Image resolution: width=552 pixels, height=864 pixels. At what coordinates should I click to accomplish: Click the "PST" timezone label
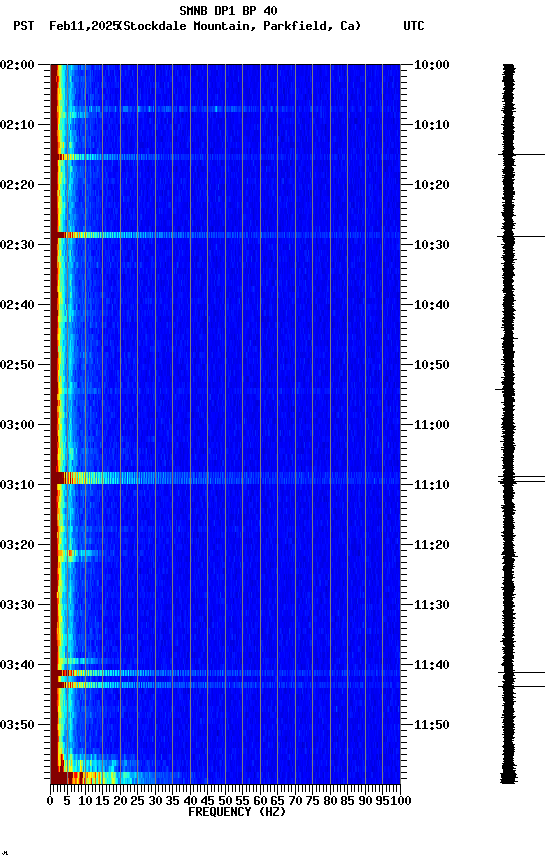[24, 26]
